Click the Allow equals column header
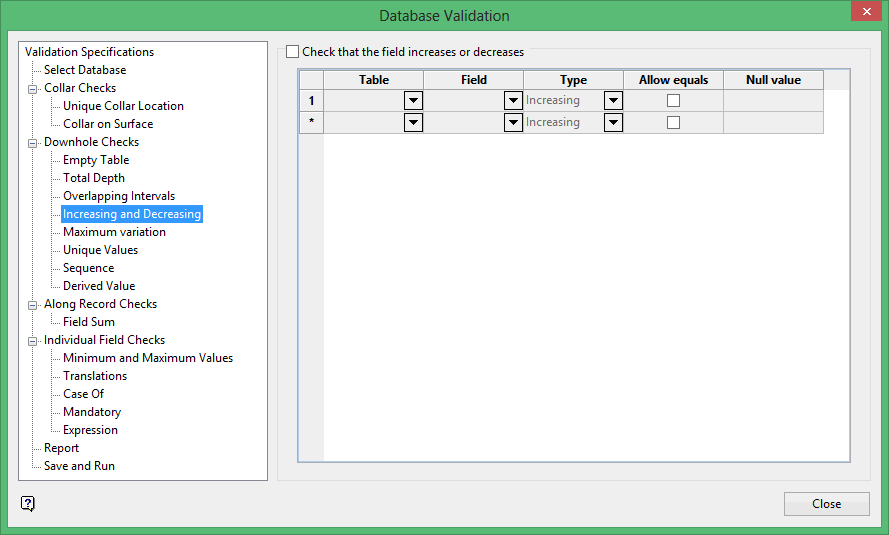 [674, 80]
